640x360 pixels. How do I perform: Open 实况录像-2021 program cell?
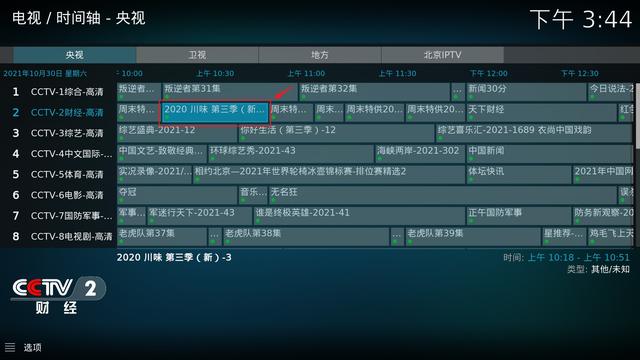[154, 174]
